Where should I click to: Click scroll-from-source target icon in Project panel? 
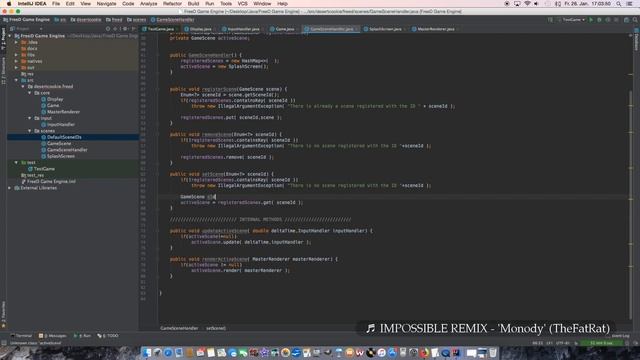point(108,29)
